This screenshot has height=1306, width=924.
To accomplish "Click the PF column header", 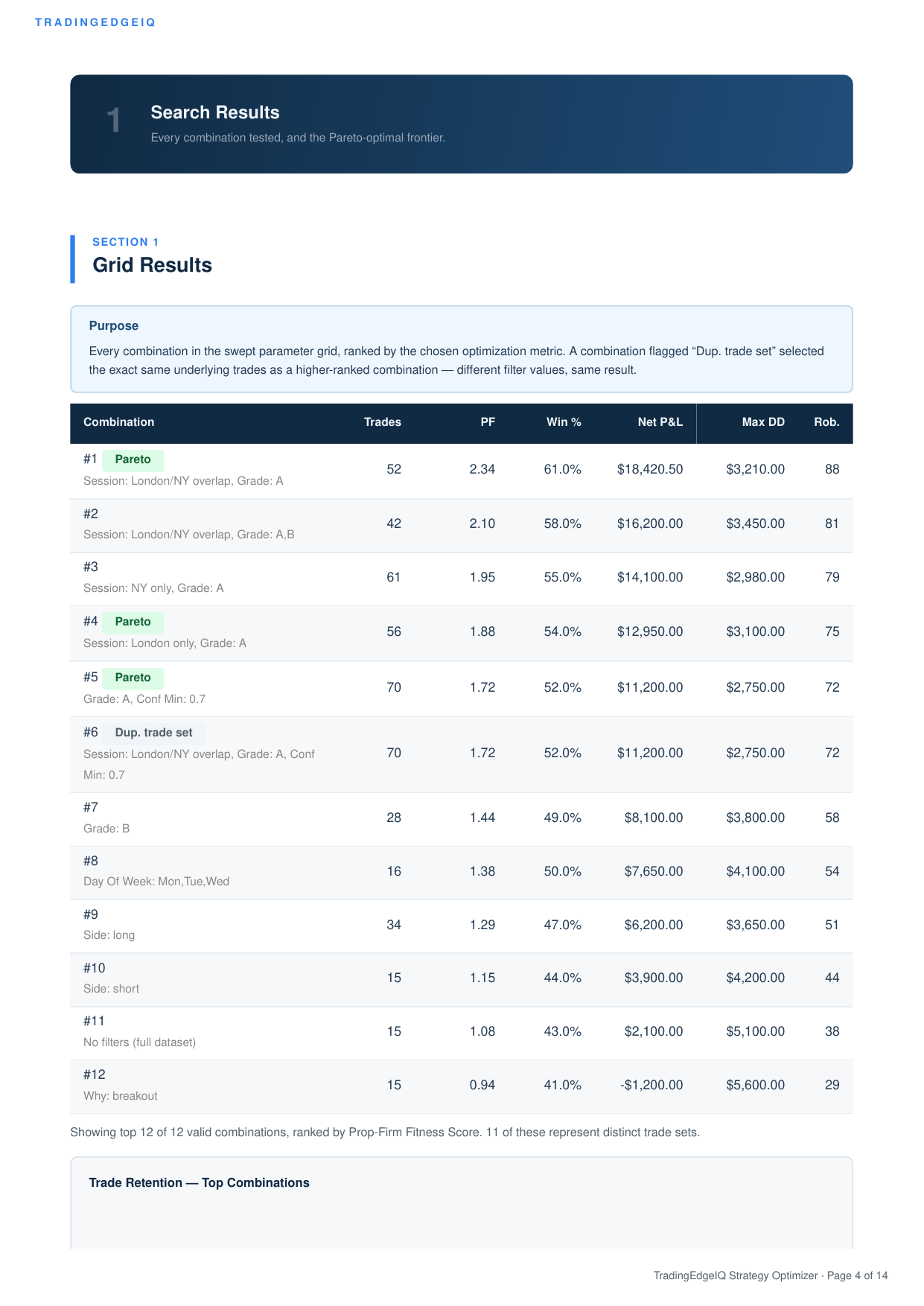I will tap(488, 422).
